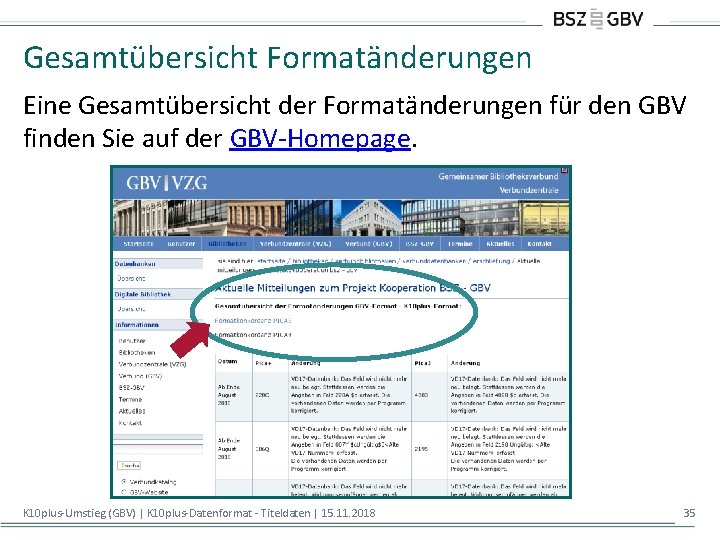This screenshot has width=720, height=540.
Task: Open the Verbundzentrale (VZG) navigation tab
Action: tap(295, 244)
